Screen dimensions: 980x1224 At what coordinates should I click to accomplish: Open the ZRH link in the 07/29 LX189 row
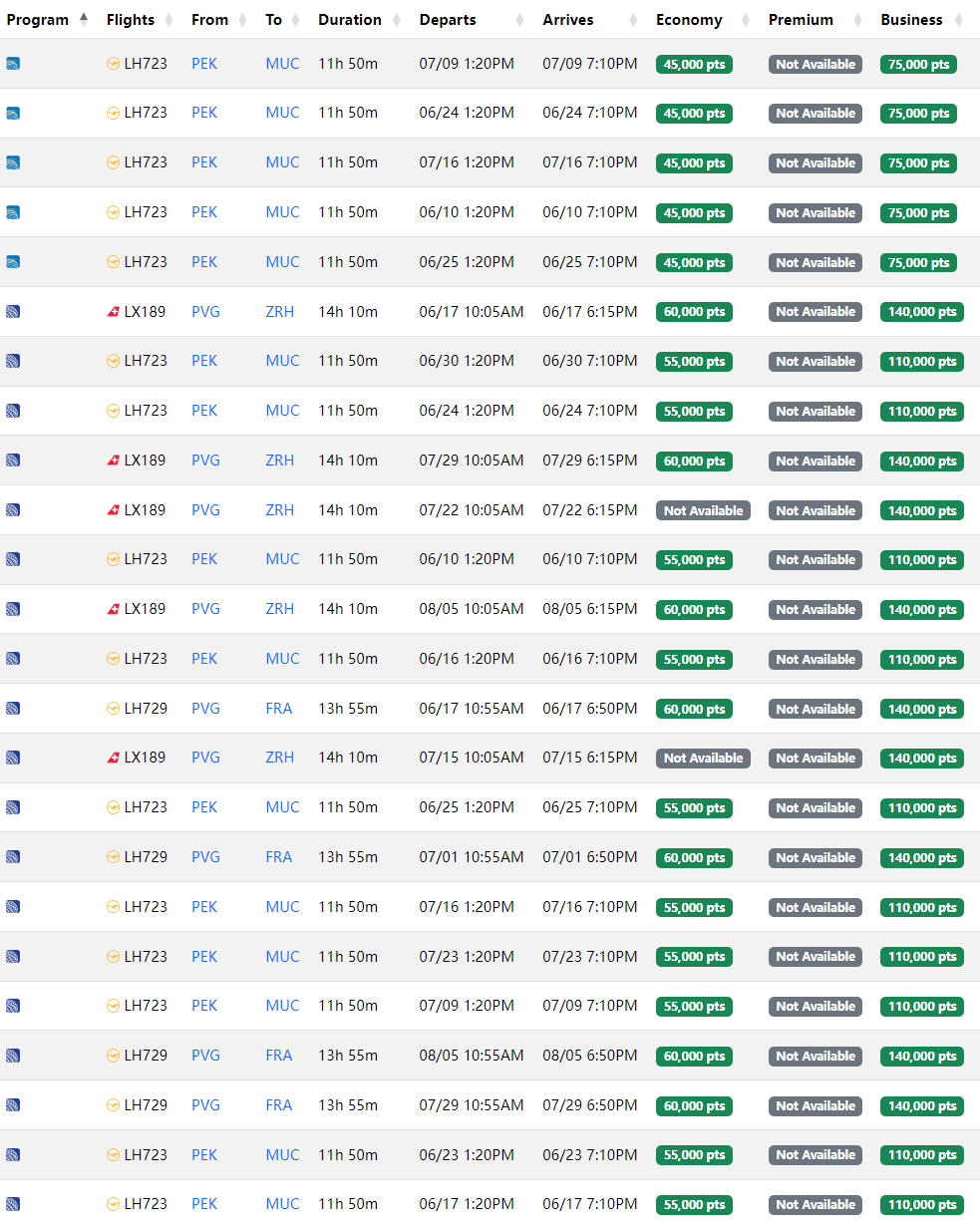point(280,460)
